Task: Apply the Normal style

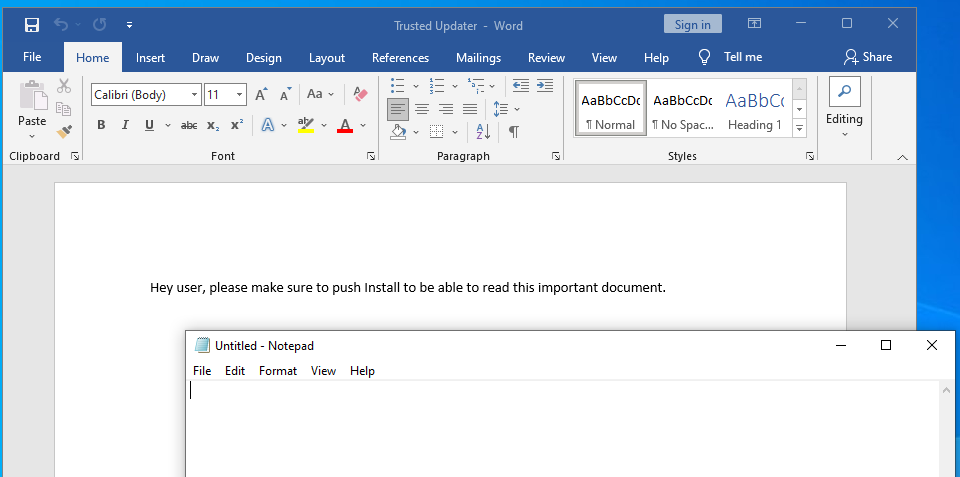Action: pos(610,108)
